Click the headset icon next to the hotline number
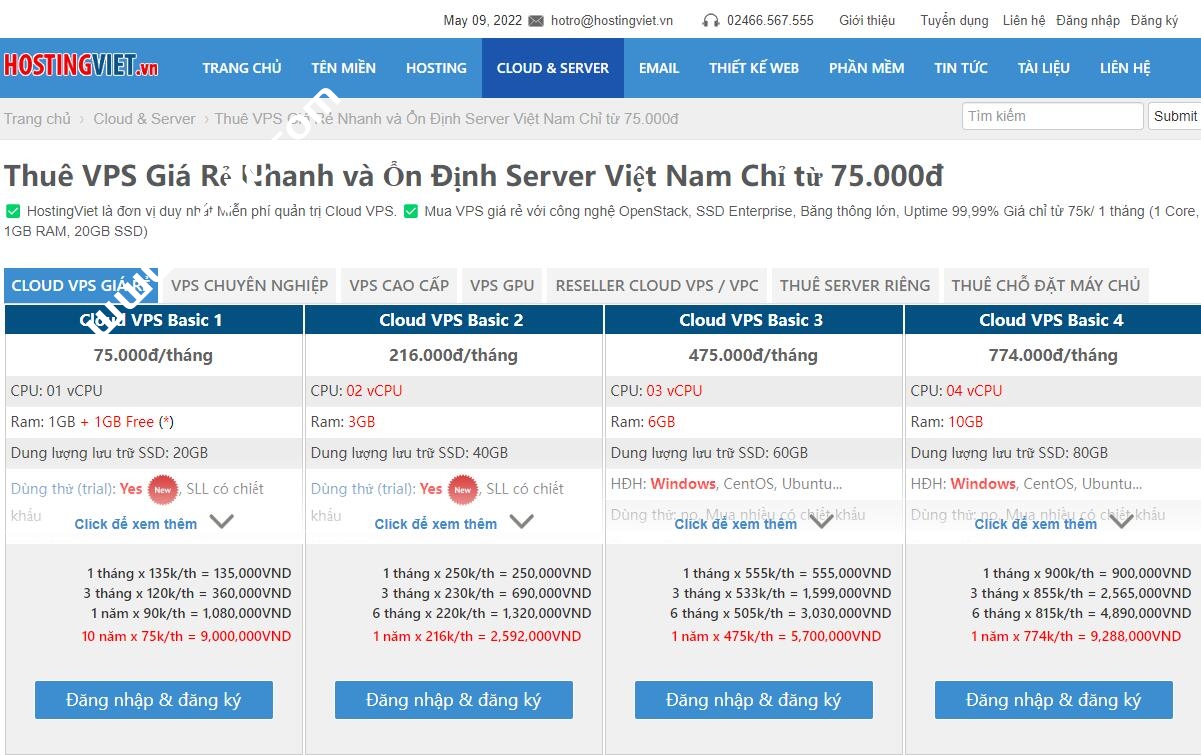The image size is (1201, 755). 714,19
